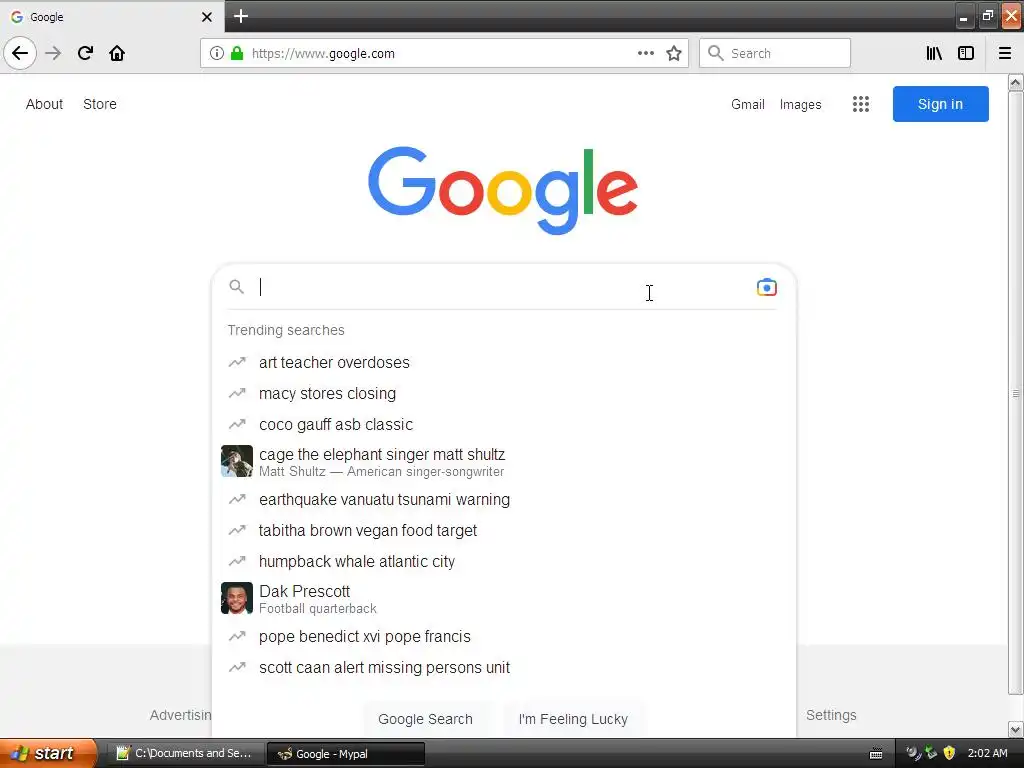Focus the browser toolbar Search field

775,53
